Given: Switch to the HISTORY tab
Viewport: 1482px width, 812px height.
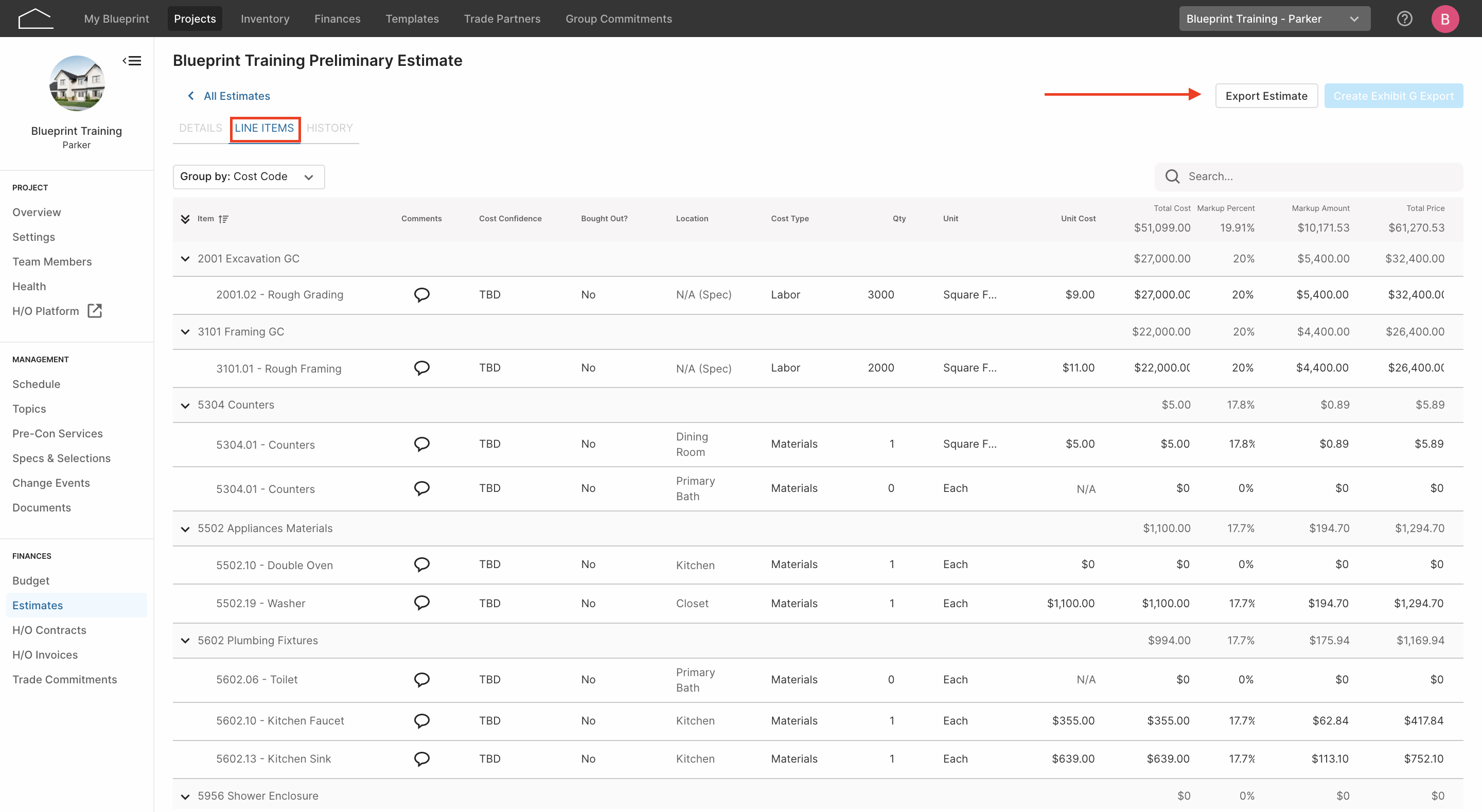Looking at the screenshot, I should 330,128.
